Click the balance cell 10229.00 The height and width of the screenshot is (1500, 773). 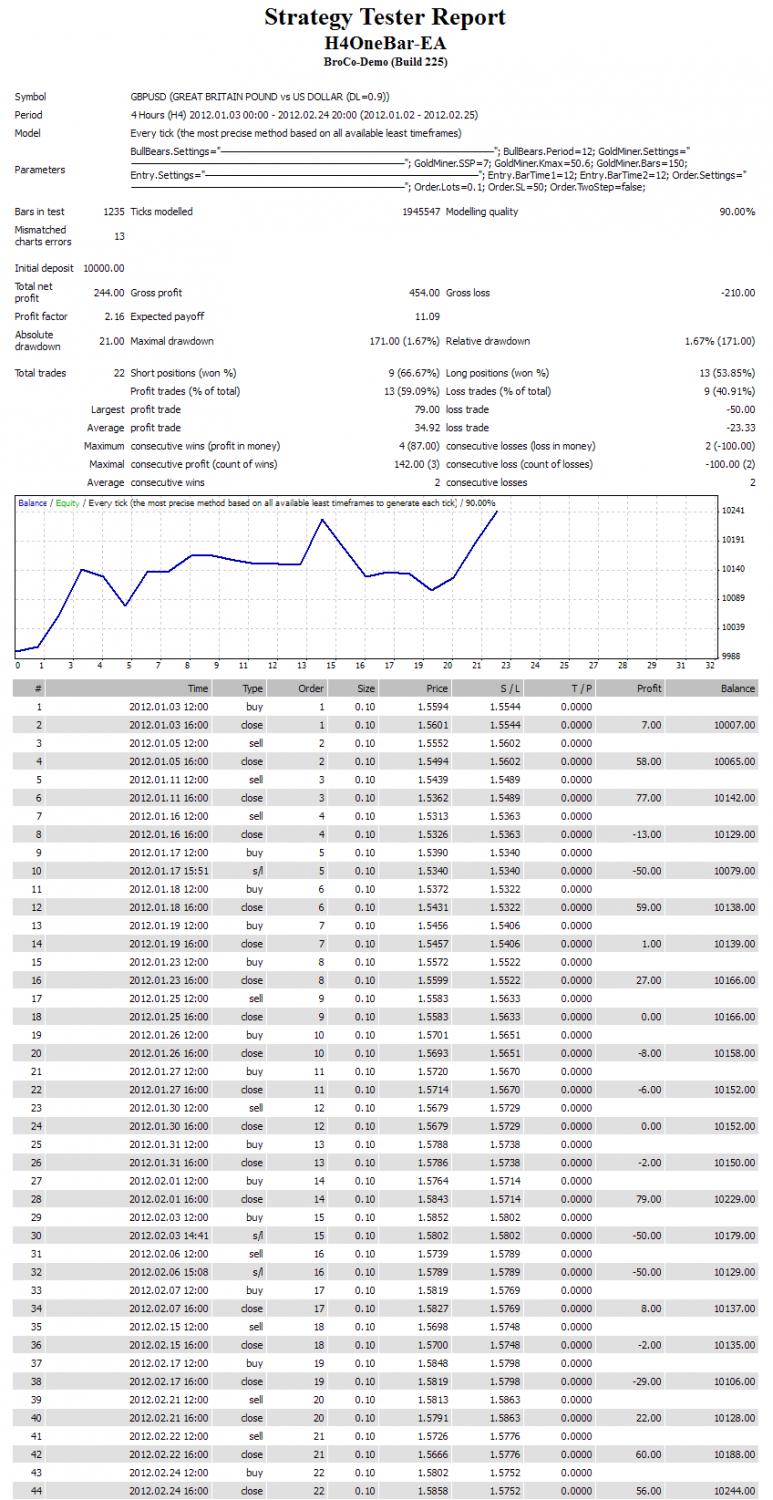[x=736, y=1199]
